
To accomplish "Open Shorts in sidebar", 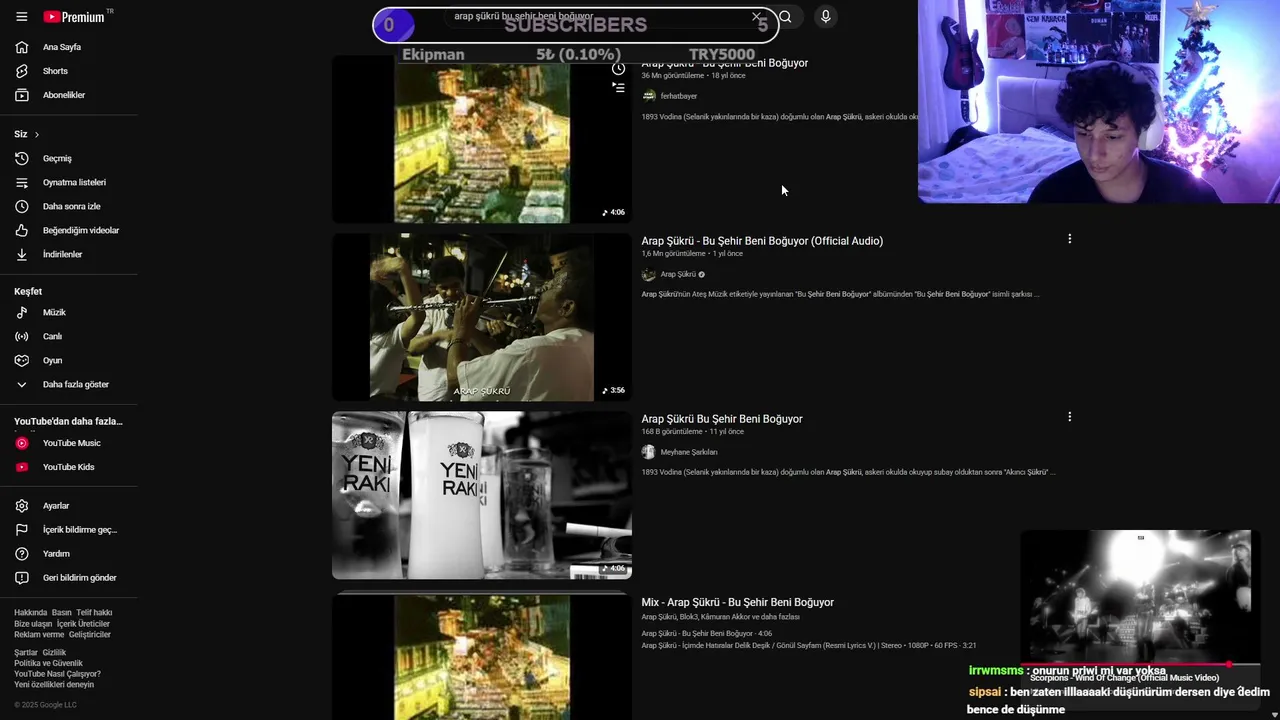I will [55, 71].
